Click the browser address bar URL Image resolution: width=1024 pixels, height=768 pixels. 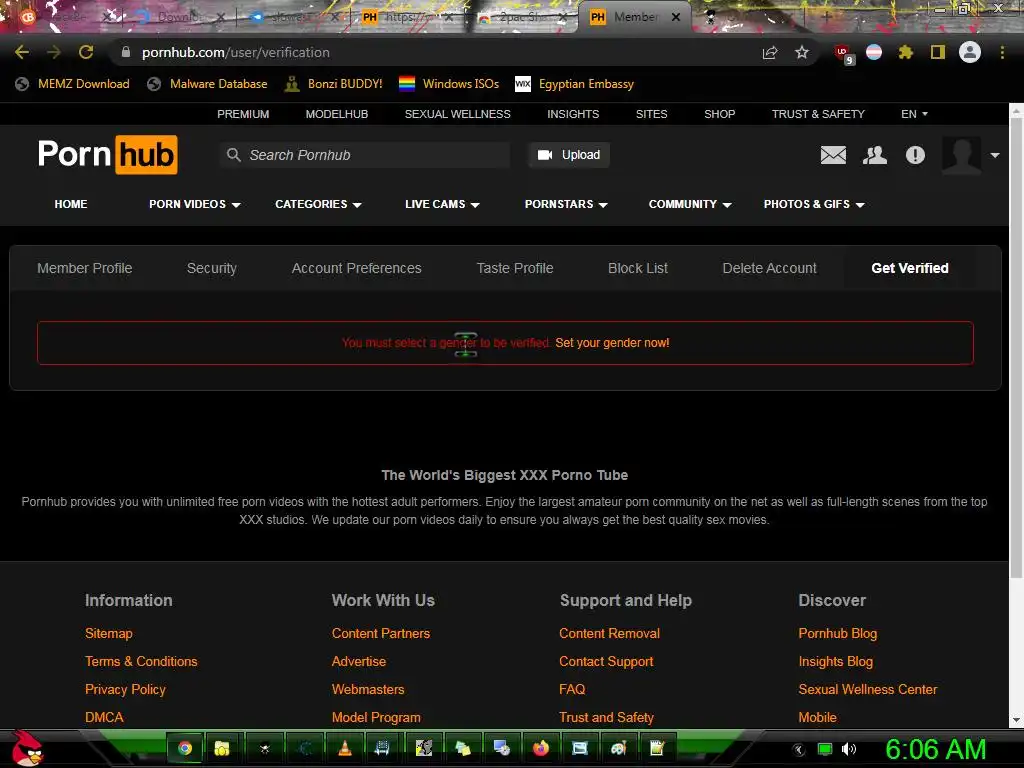coord(235,52)
